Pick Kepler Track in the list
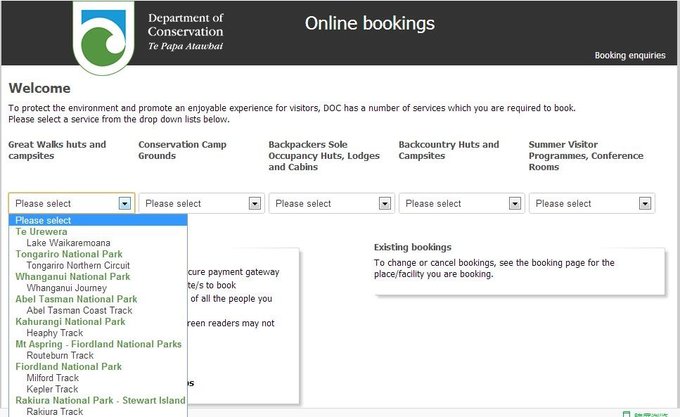Viewport: 680px width, 417px height. (x=52, y=389)
